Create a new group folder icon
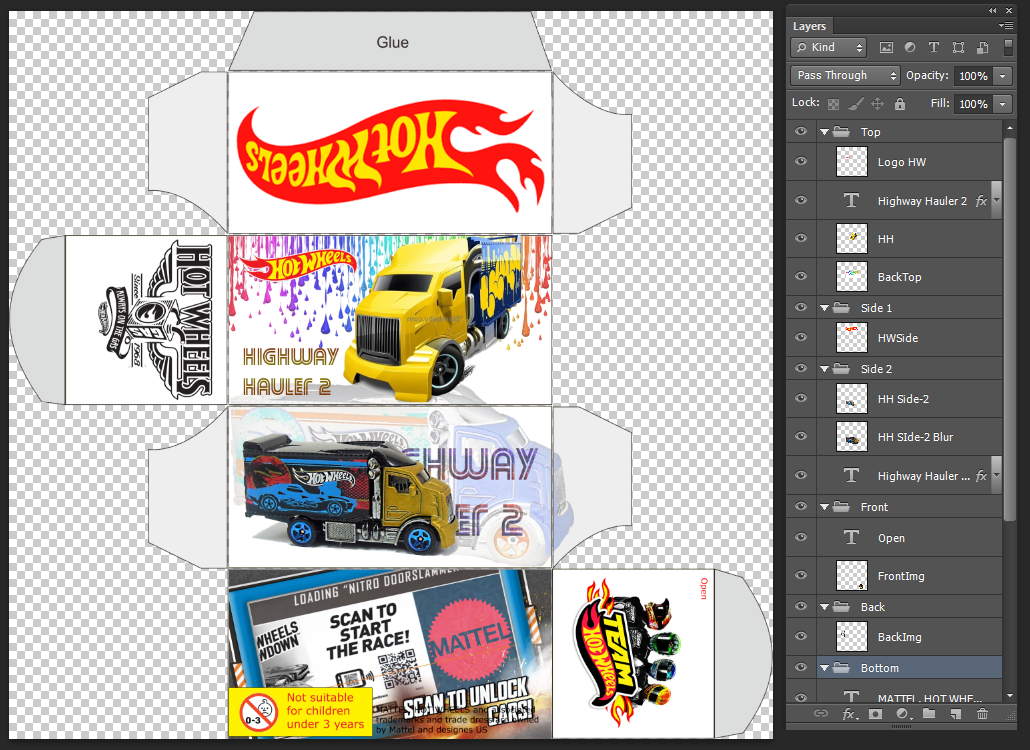Image resolution: width=1030 pixels, height=750 pixels. (929, 713)
